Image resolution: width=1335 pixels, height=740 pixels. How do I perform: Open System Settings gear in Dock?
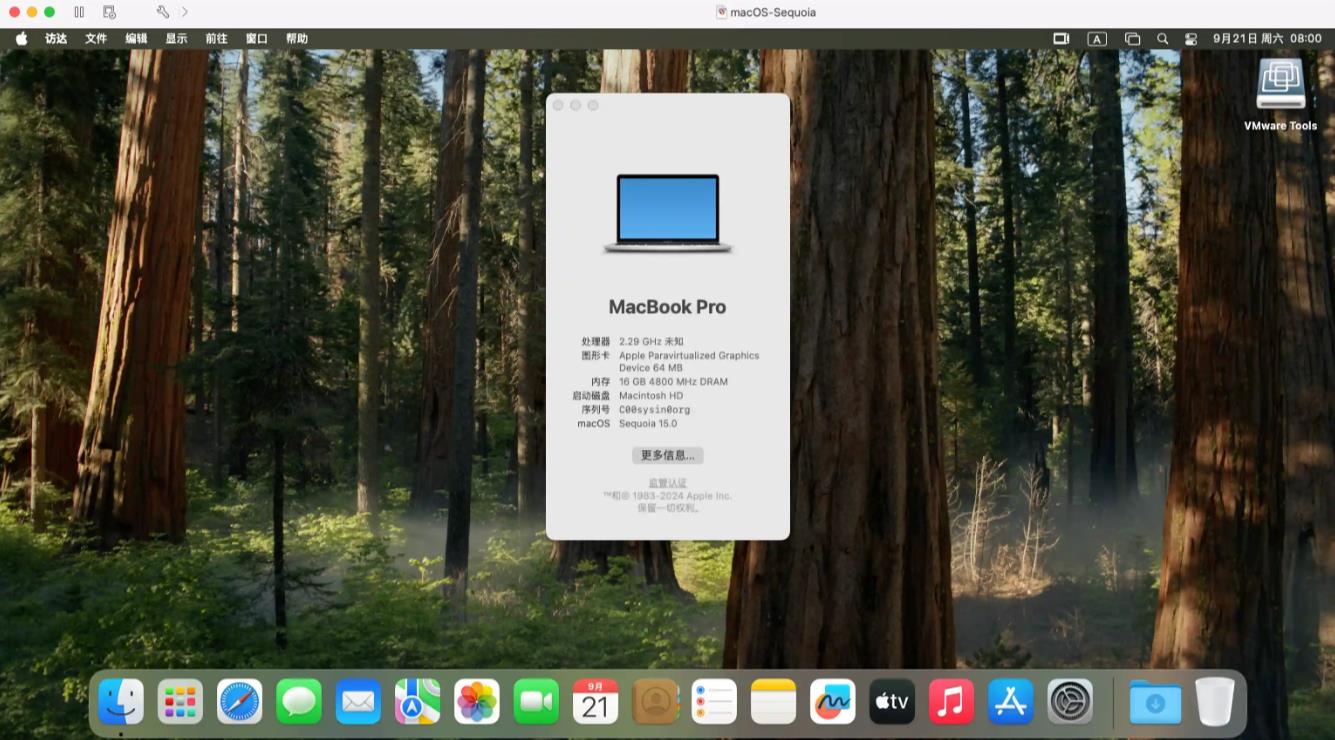tap(1070, 701)
